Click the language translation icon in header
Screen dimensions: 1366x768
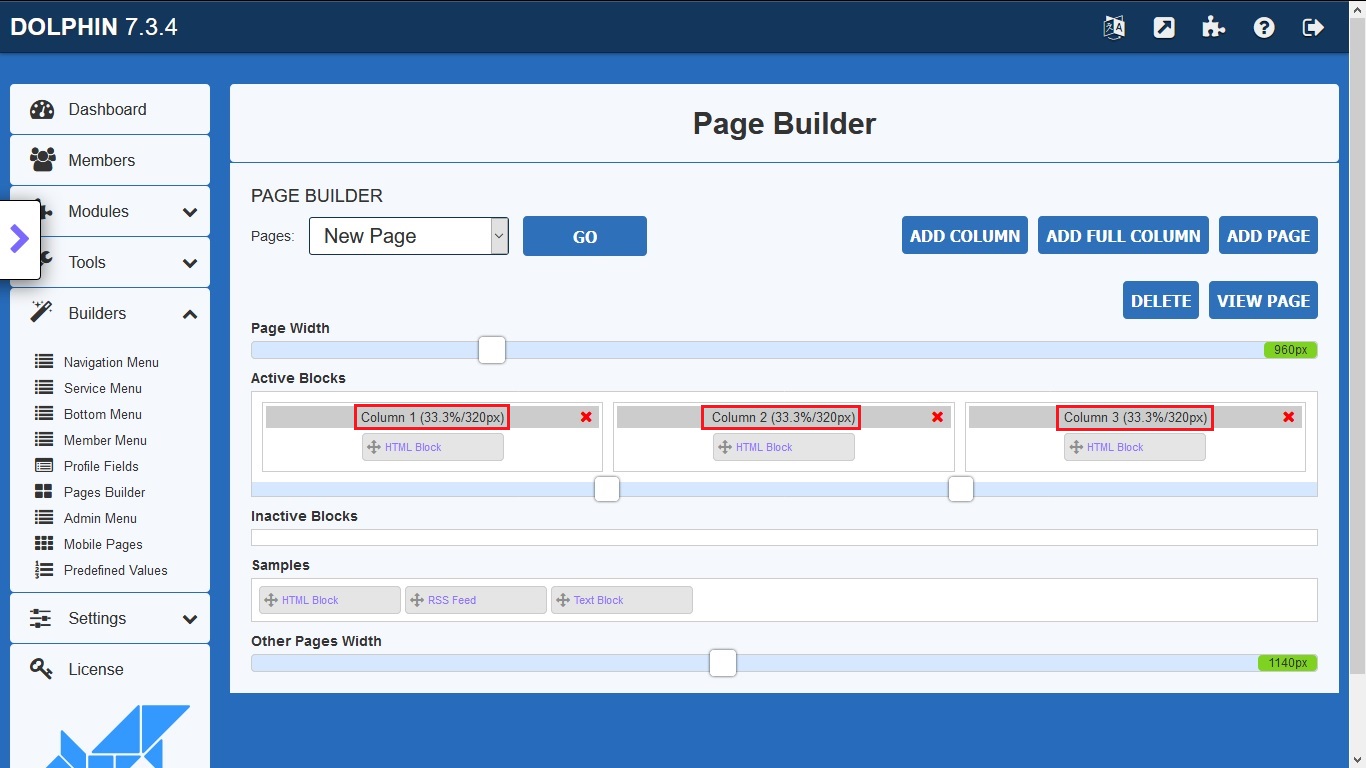point(1114,27)
